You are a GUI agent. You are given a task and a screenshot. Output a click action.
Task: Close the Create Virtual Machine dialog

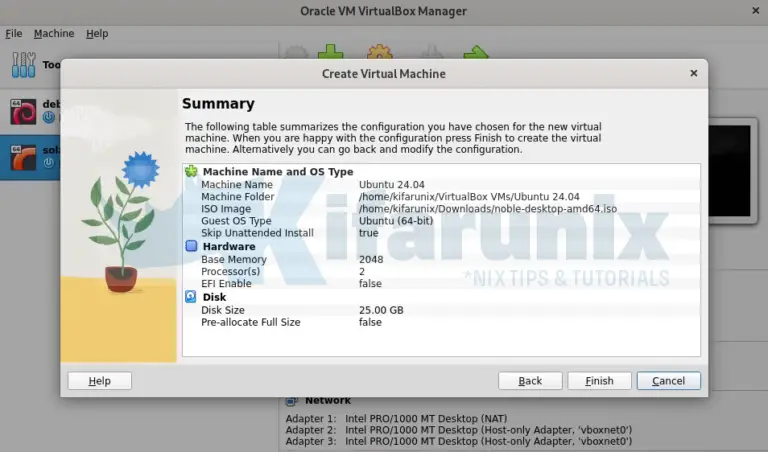pyautogui.click(x=694, y=73)
